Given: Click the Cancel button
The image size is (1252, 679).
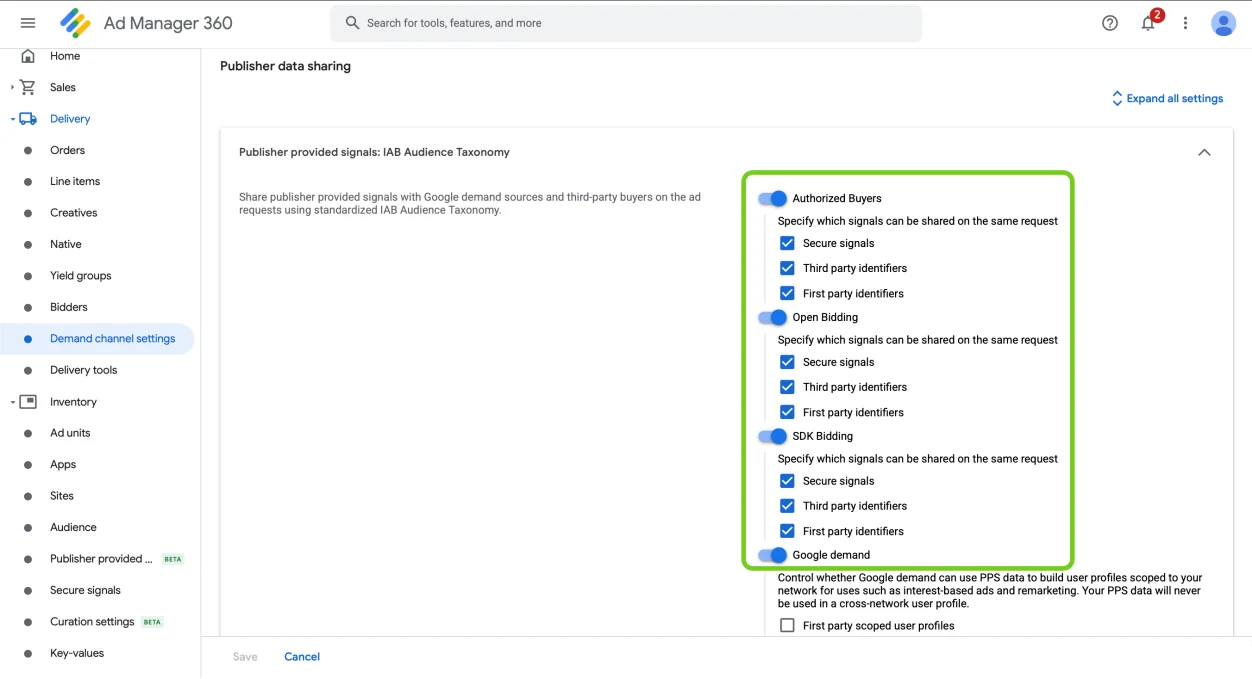Looking at the screenshot, I should (302, 657).
